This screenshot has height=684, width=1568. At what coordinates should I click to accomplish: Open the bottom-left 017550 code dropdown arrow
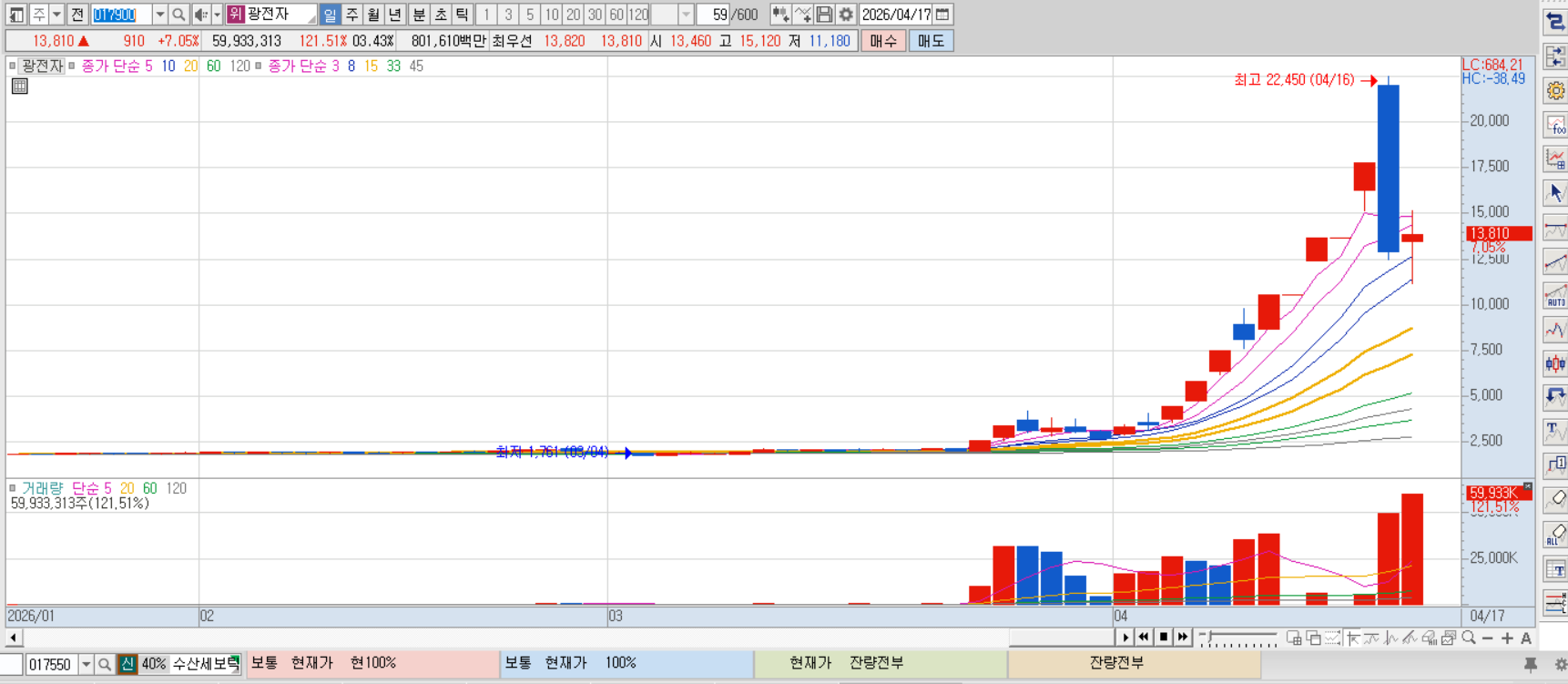87,665
